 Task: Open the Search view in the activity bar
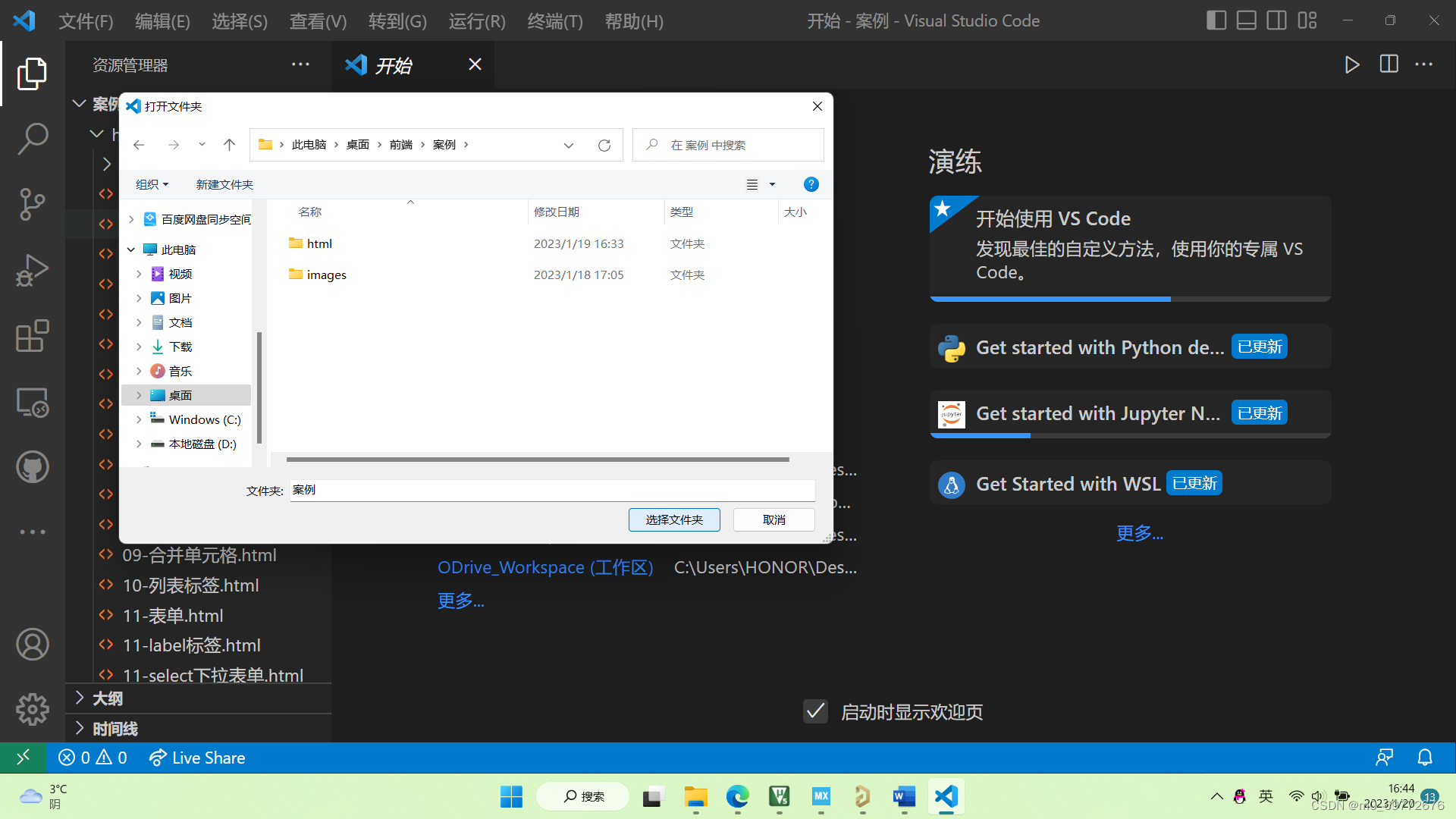coord(32,139)
